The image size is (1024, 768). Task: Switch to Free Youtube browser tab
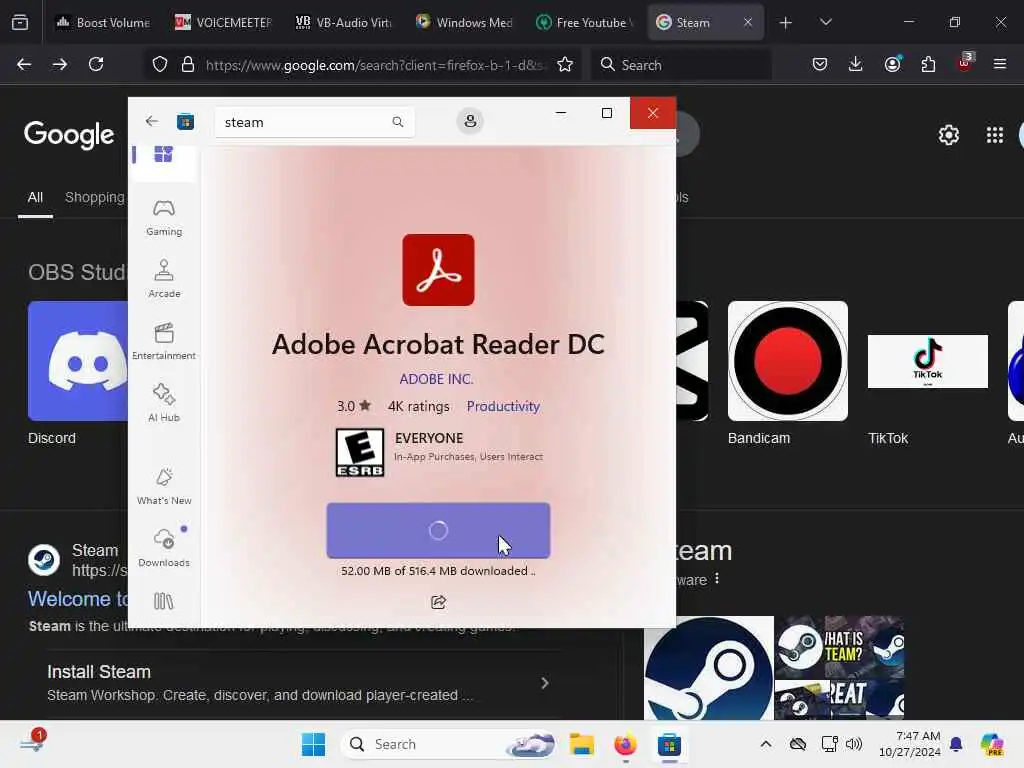point(583,22)
